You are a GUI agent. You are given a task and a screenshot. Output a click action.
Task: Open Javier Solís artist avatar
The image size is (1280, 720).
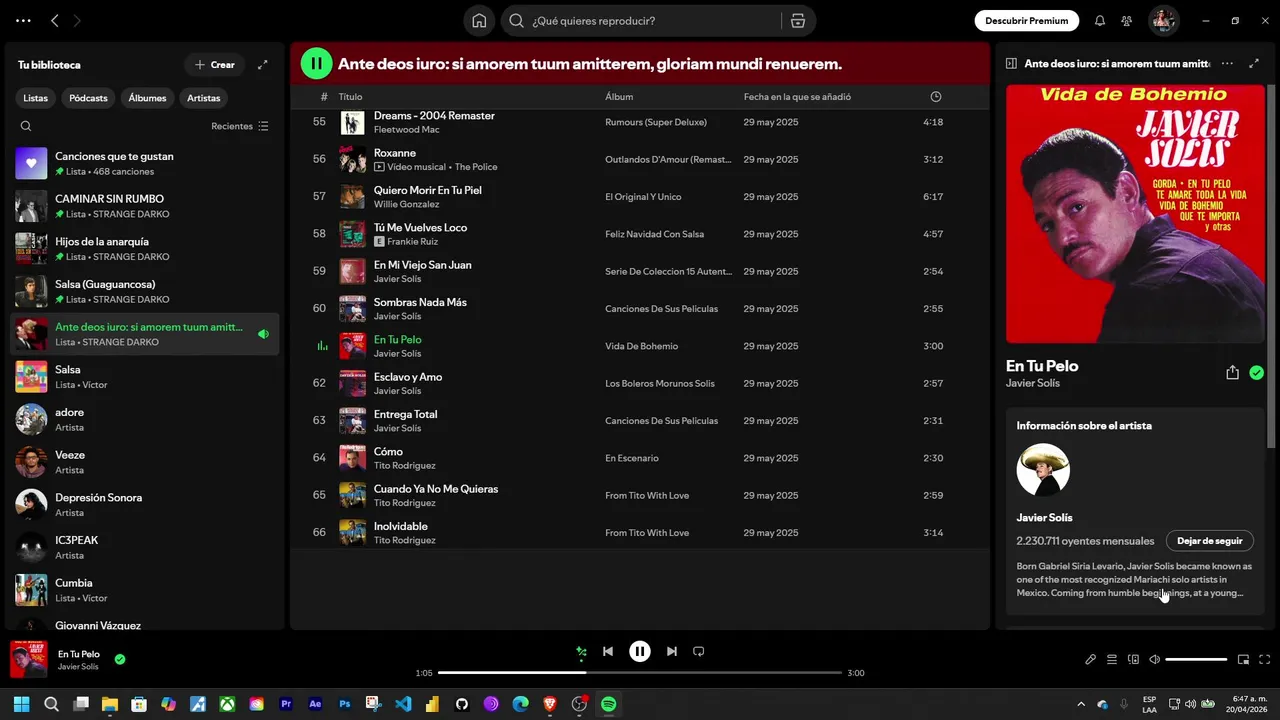[x=1043, y=470]
